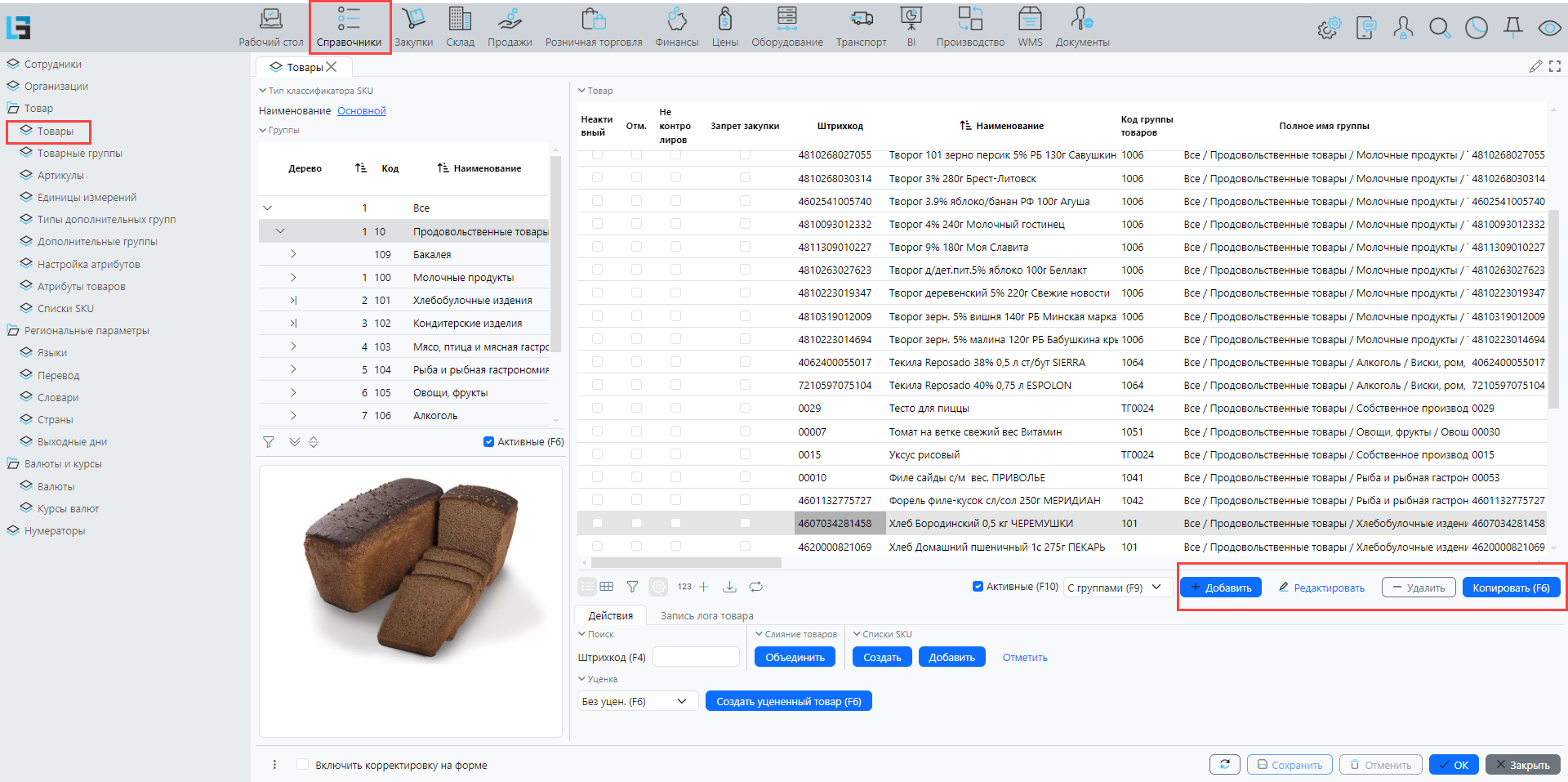Click into the Штрихкод (F4) search field
The width and height of the screenshot is (1568, 782).
point(696,657)
